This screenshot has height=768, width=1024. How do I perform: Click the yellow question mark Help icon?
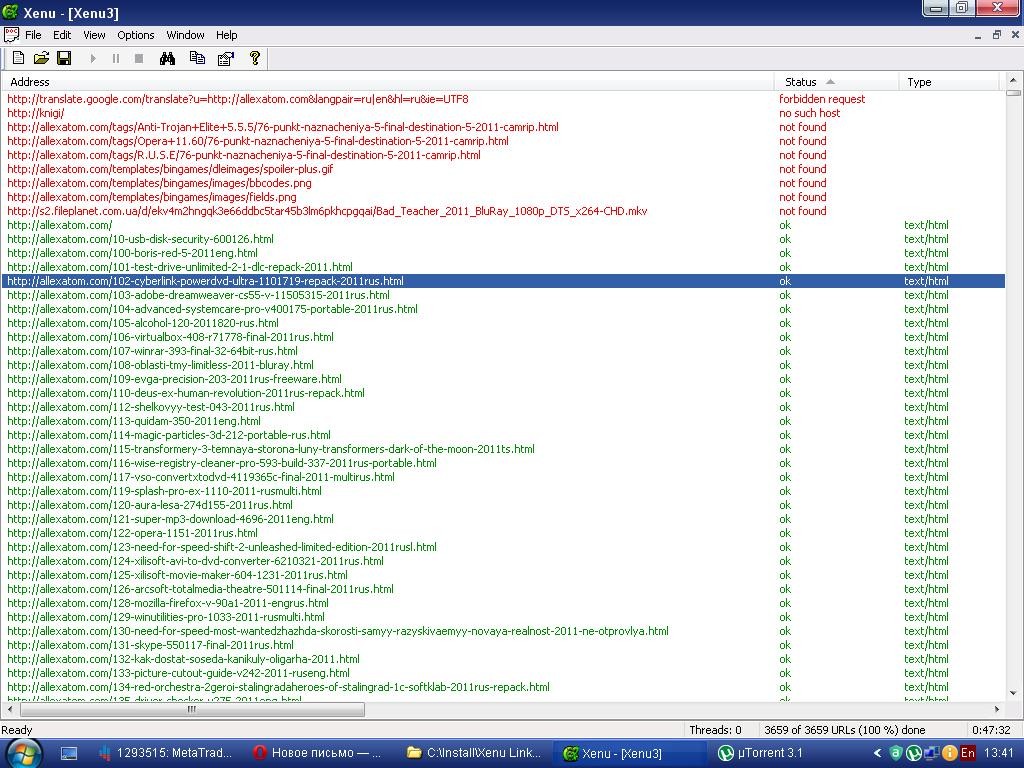pyautogui.click(x=255, y=58)
